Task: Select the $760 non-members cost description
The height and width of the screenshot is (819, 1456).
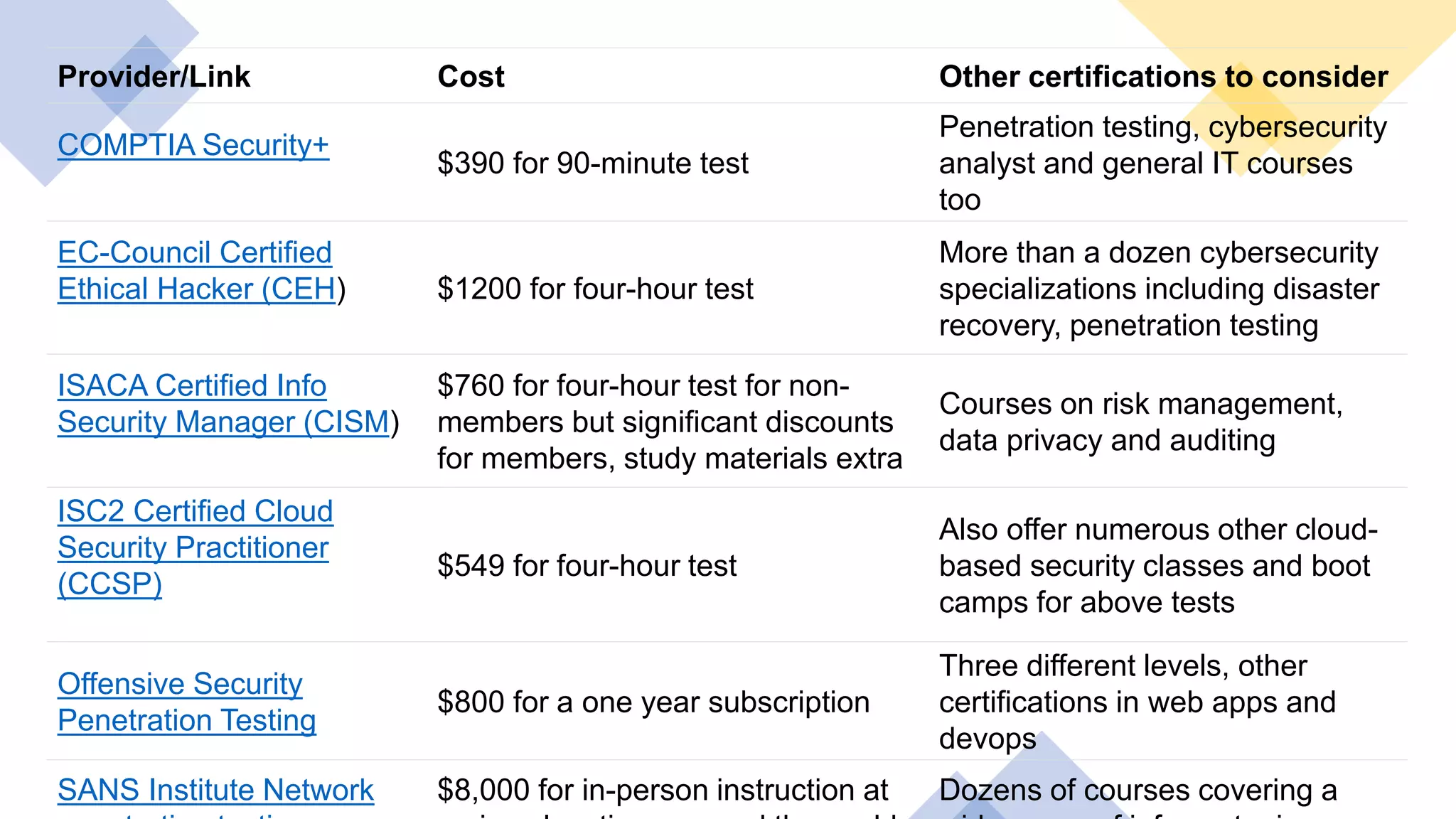Action: tap(669, 422)
